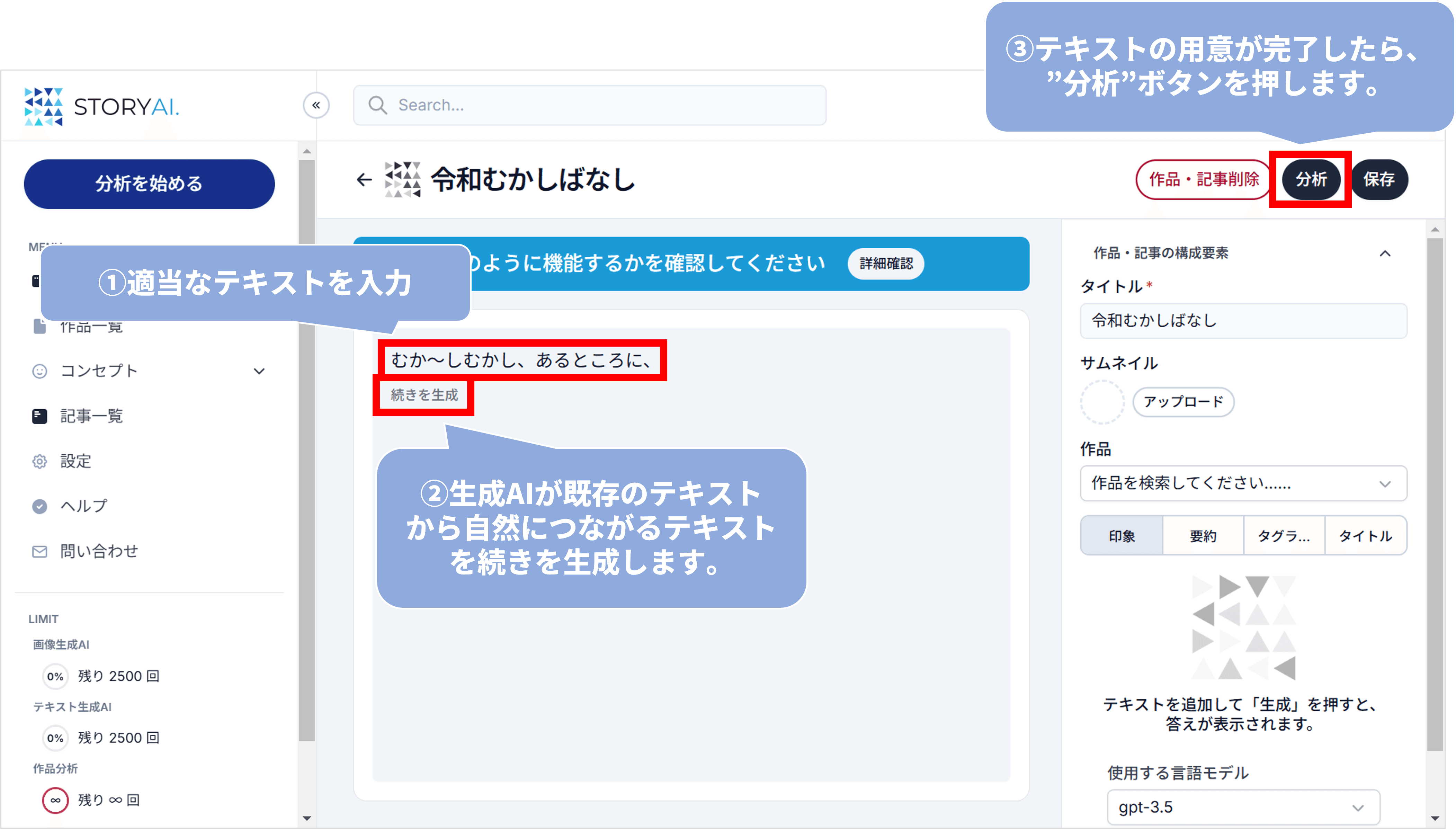
Task: Click the sidebar scrollbar down arrow
Action: 307,819
